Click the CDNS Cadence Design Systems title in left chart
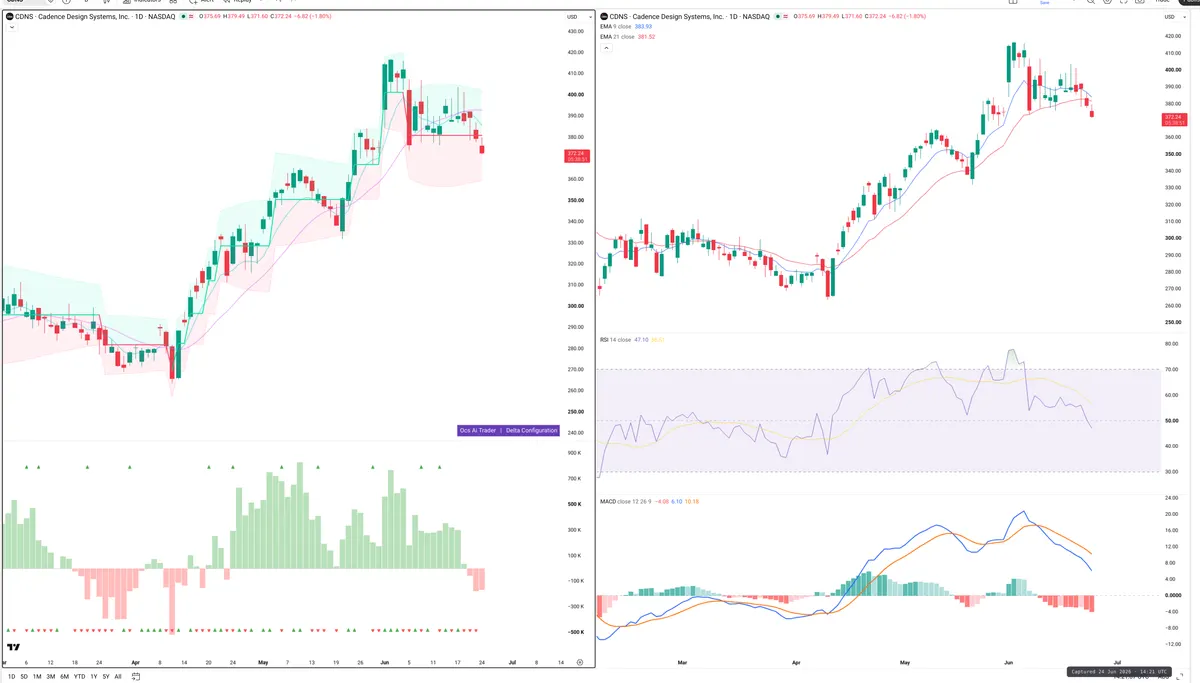The image size is (1200, 683). tap(96, 17)
